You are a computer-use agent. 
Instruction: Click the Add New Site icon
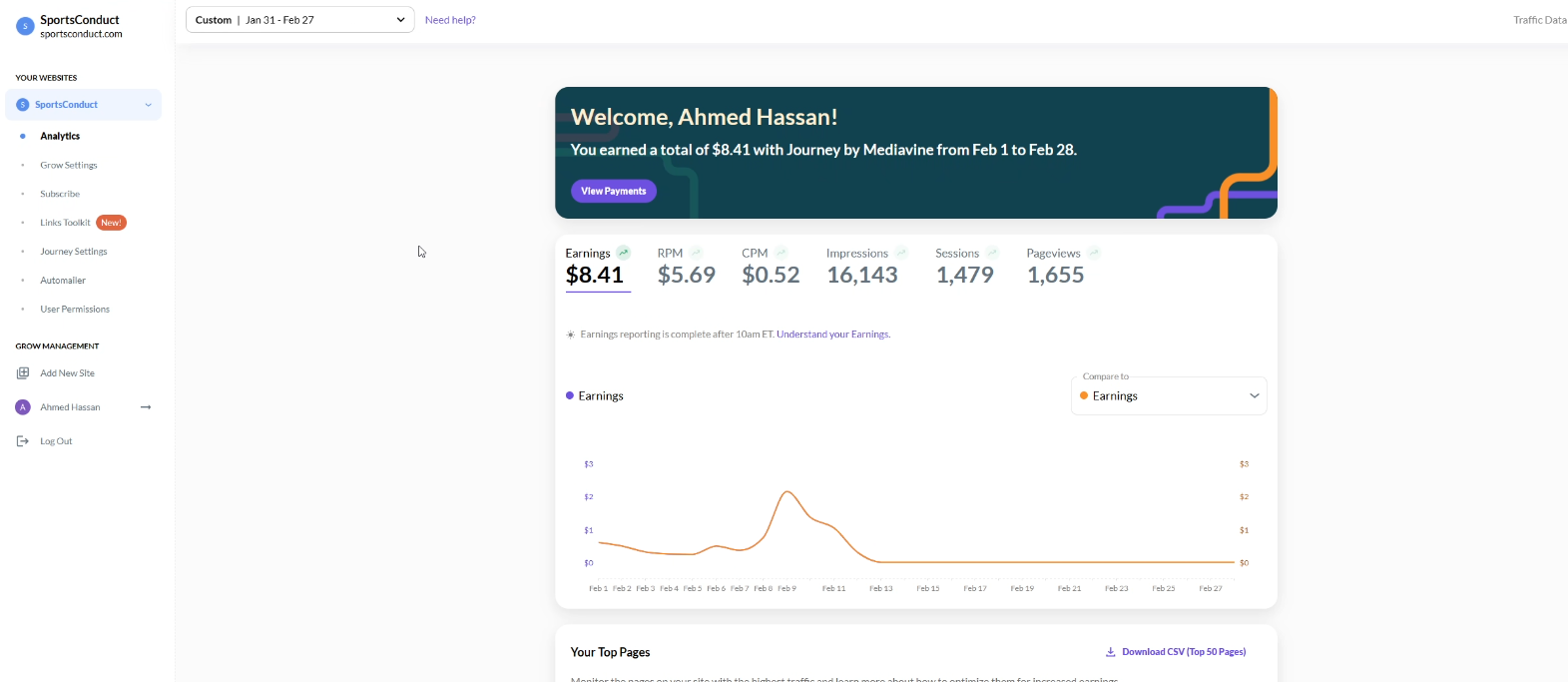(x=23, y=373)
